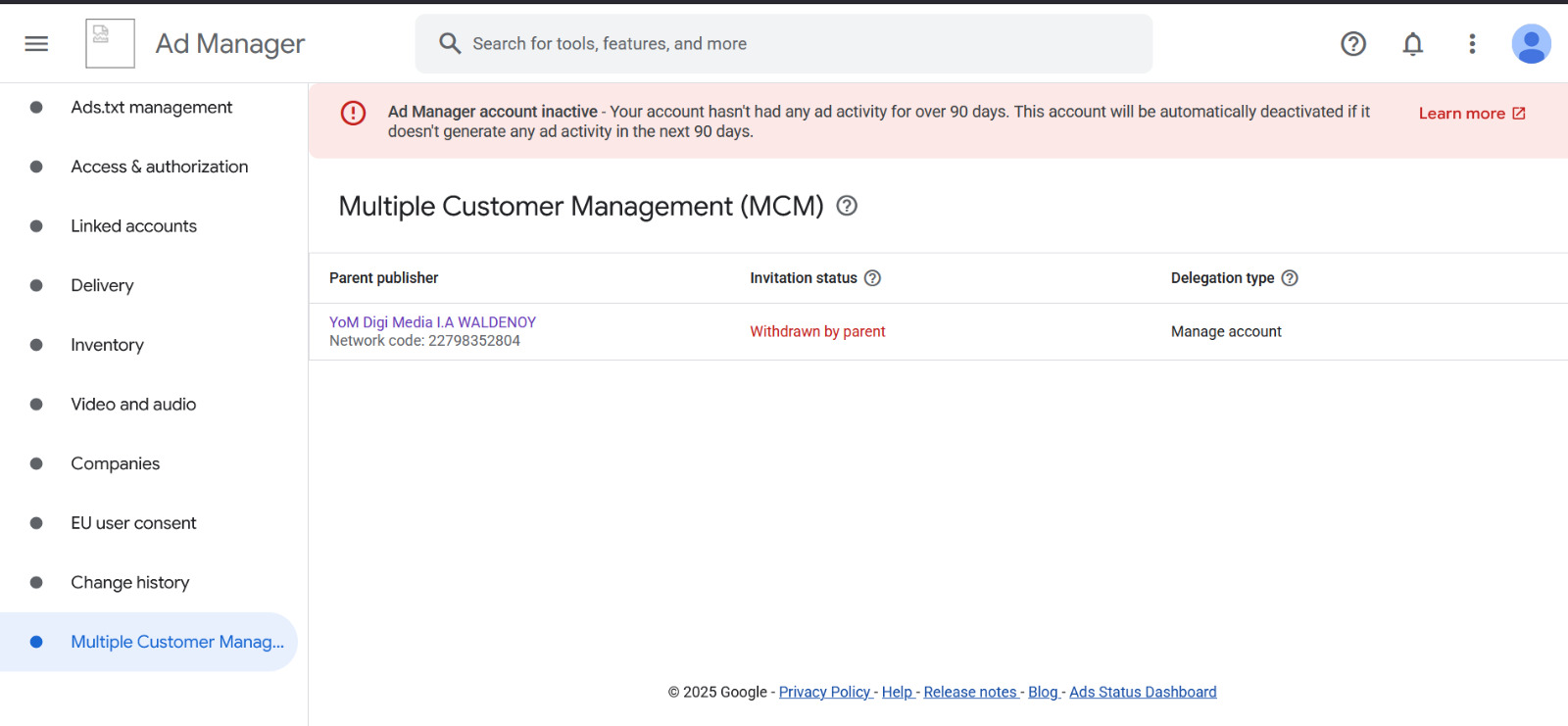The image size is (1568, 726).
Task: Open YoM Digi Media I.A WALDENOY publisher link
Action: (432, 322)
